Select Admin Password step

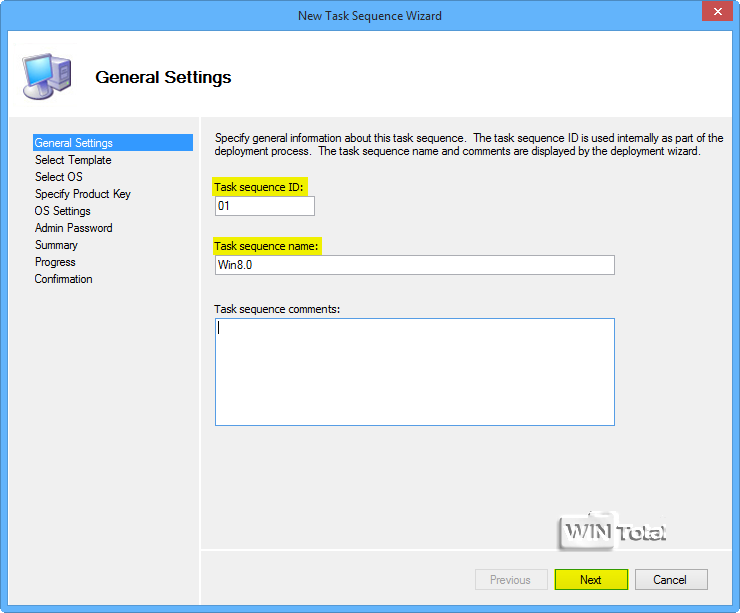(74, 228)
